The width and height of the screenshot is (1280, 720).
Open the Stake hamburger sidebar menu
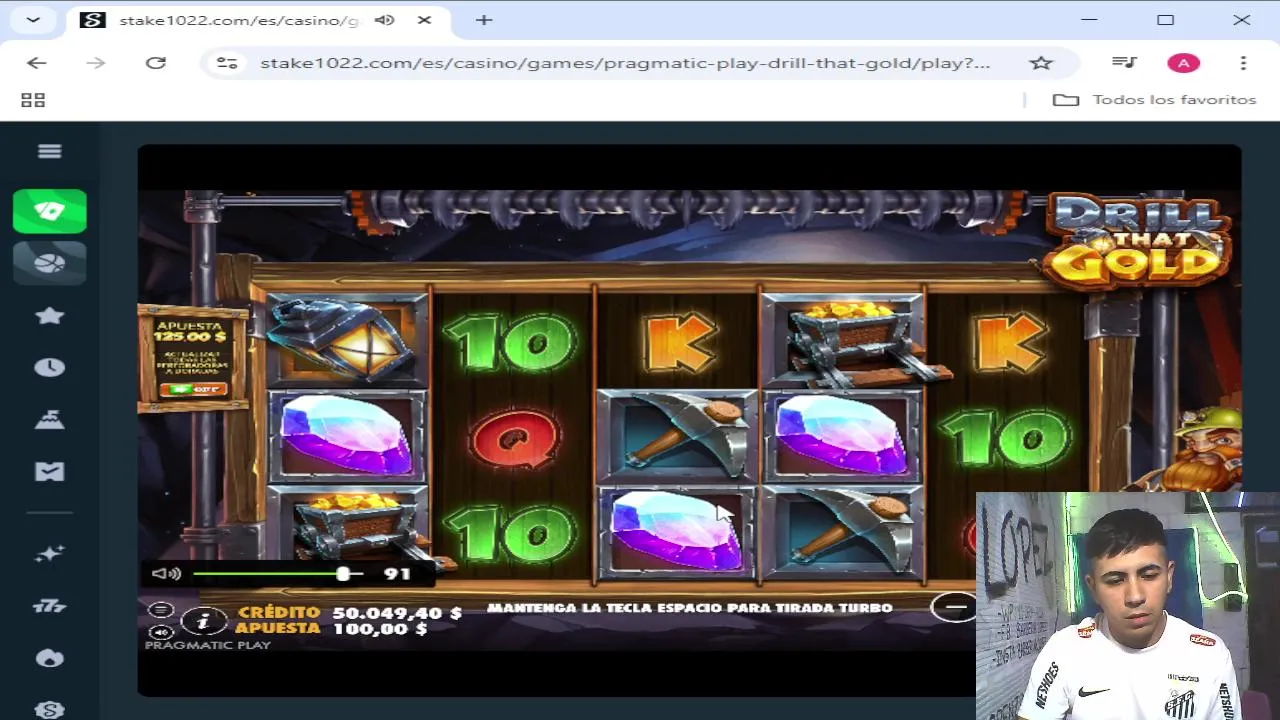[49, 151]
